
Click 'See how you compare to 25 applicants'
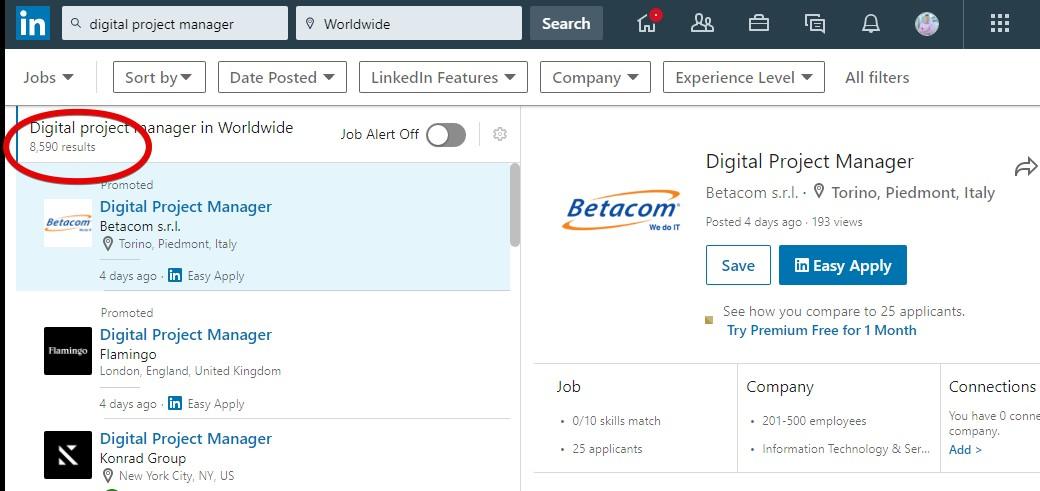[x=844, y=311]
